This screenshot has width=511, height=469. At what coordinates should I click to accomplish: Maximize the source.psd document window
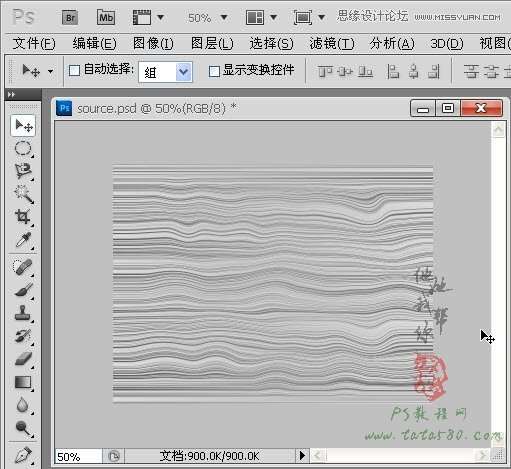pos(448,108)
